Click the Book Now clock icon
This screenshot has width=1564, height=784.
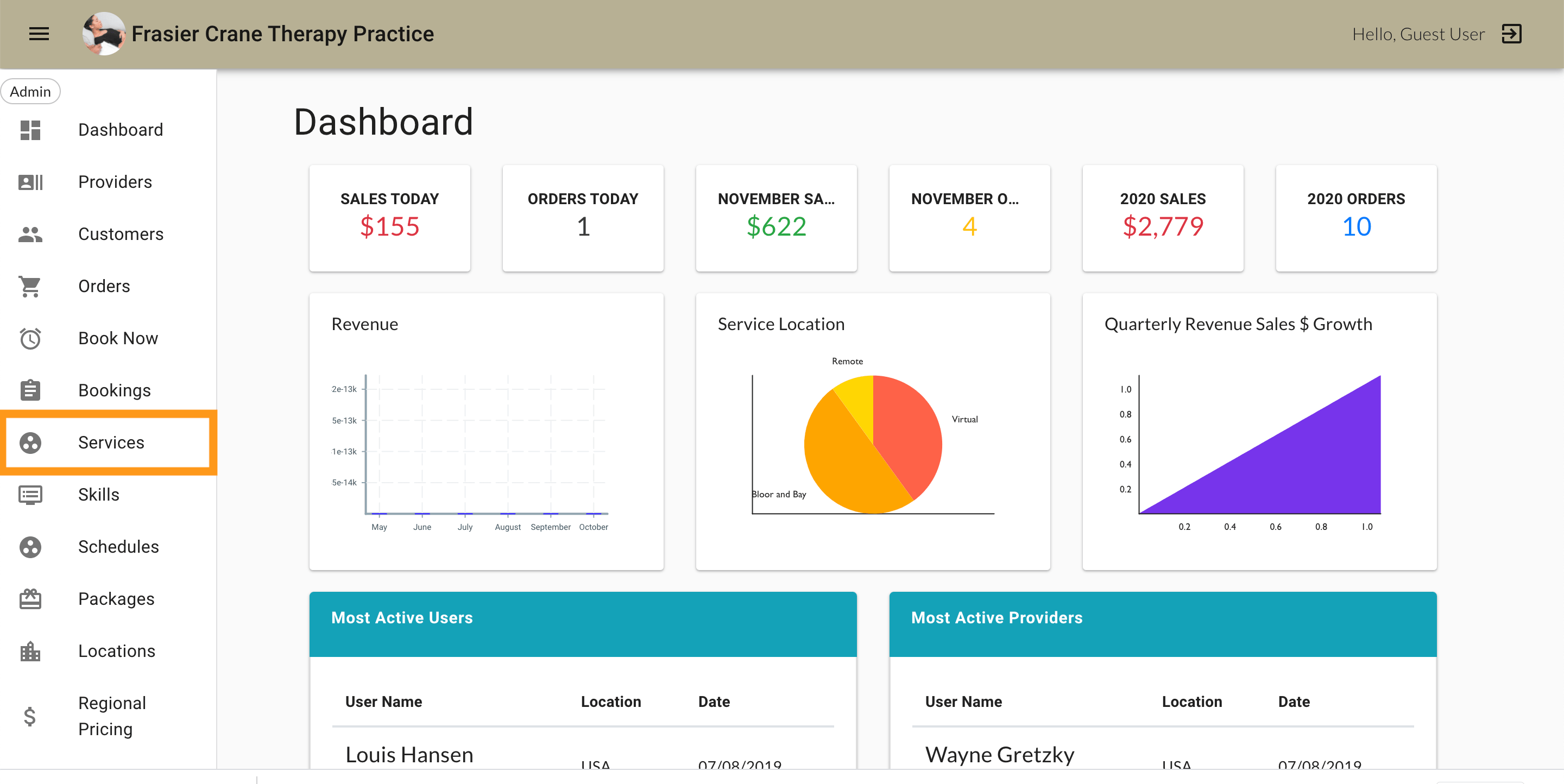point(30,338)
